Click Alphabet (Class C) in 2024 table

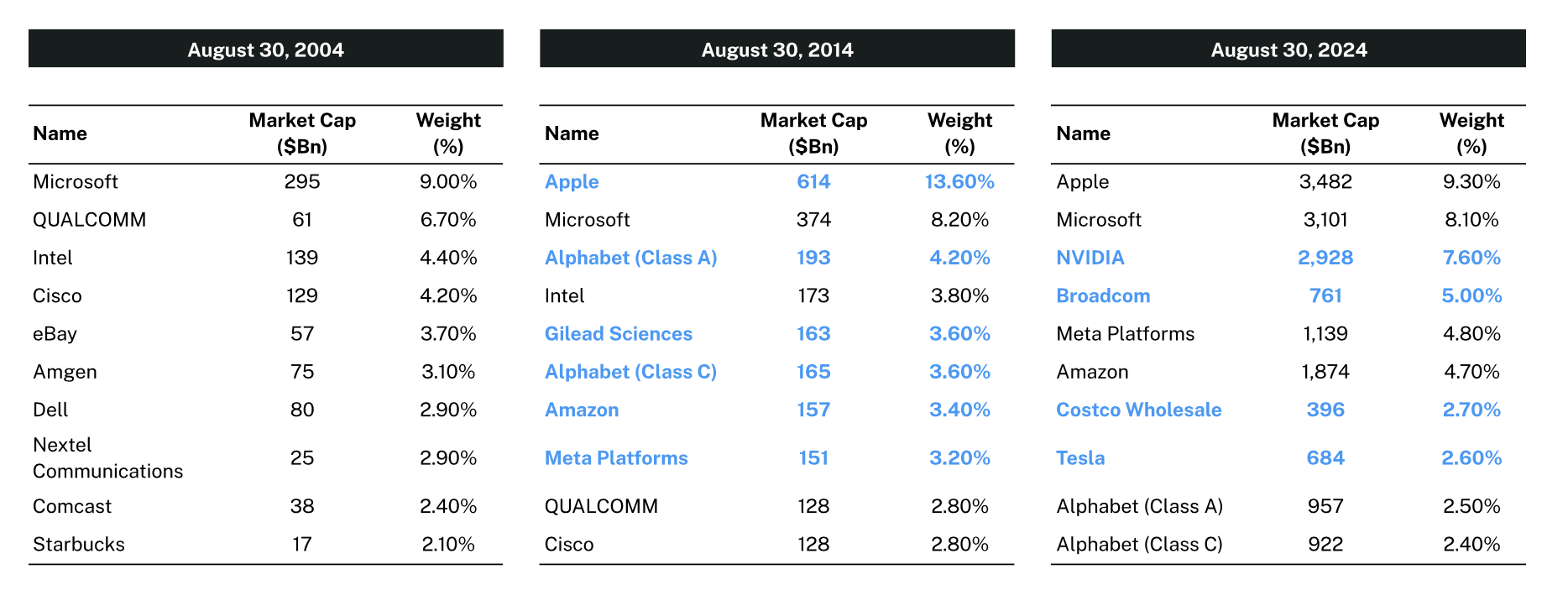(x=1139, y=545)
